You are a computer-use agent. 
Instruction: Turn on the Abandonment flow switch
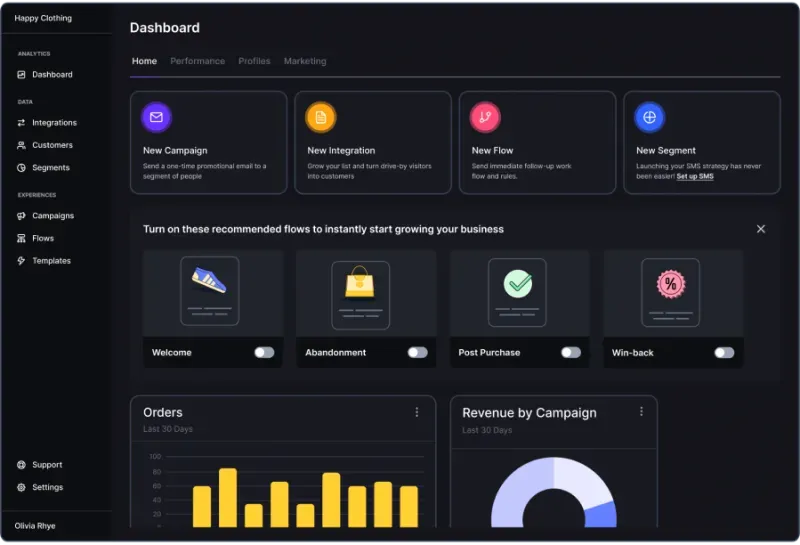pos(417,353)
